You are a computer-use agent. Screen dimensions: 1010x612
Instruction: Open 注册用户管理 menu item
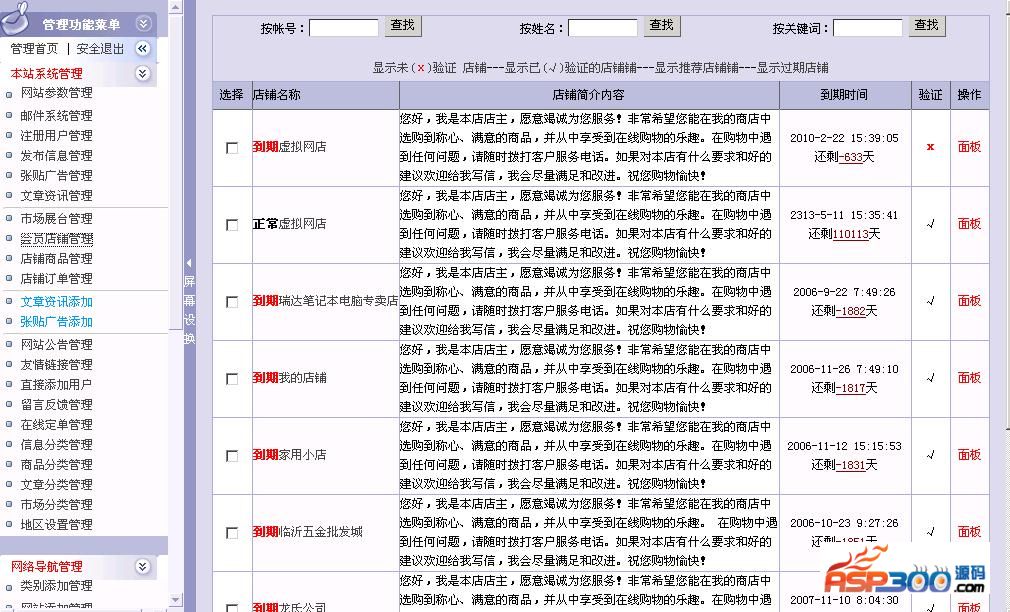pos(56,136)
